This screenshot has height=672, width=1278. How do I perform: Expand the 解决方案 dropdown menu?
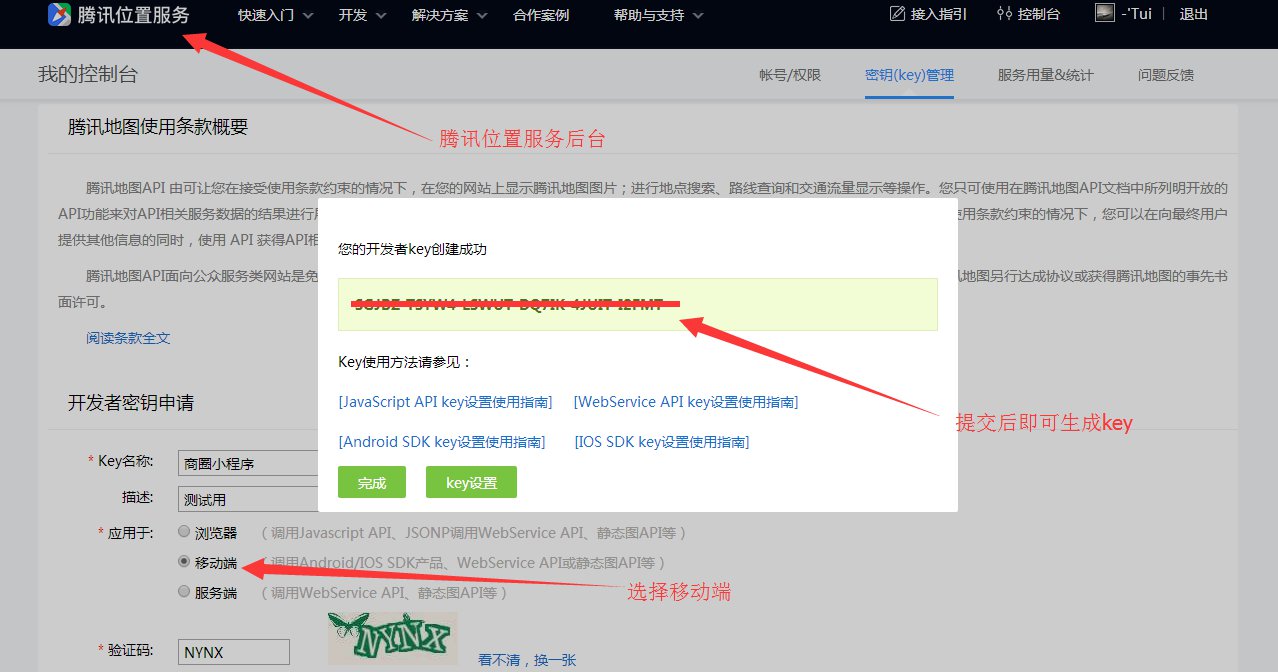coord(450,15)
